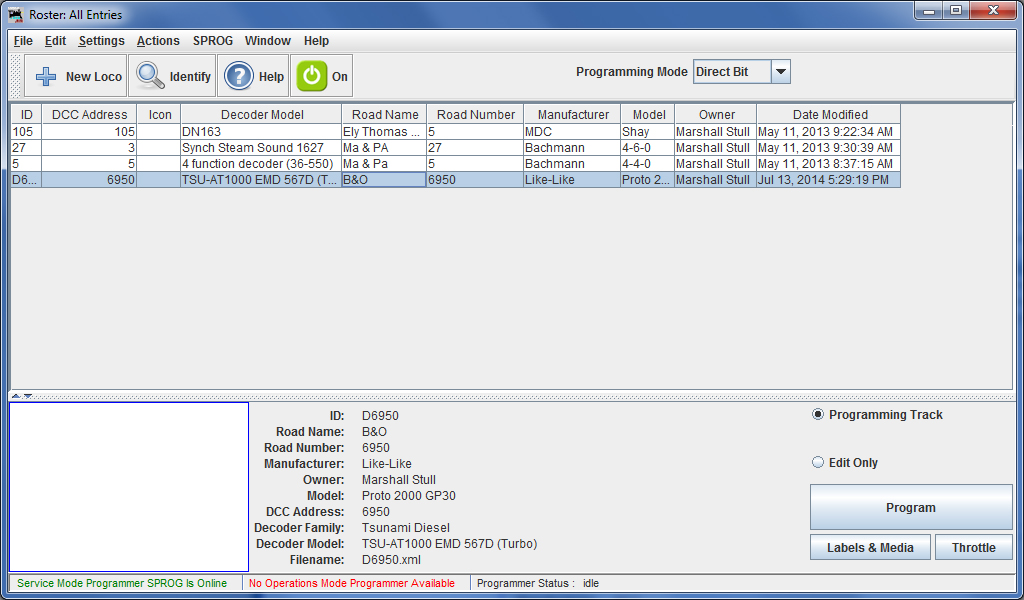This screenshot has height=600, width=1024.
Task: Select TSU-AT1000 EMD 567D decoder cell
Action: point(261,180)
